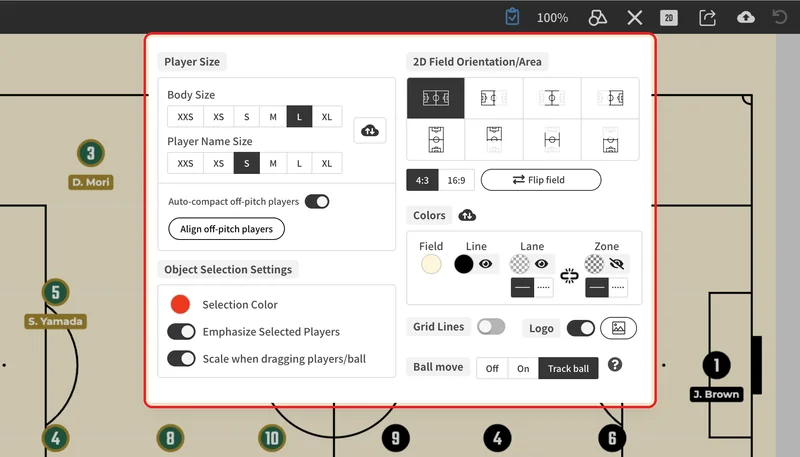Select solid line style for Lane
Screen dimensions: 800x457
tap(522, 288)
